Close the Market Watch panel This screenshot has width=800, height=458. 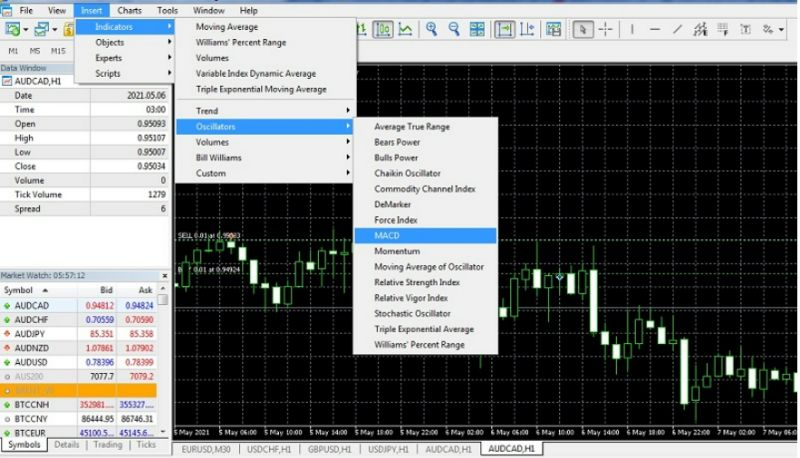coord(164,275)
